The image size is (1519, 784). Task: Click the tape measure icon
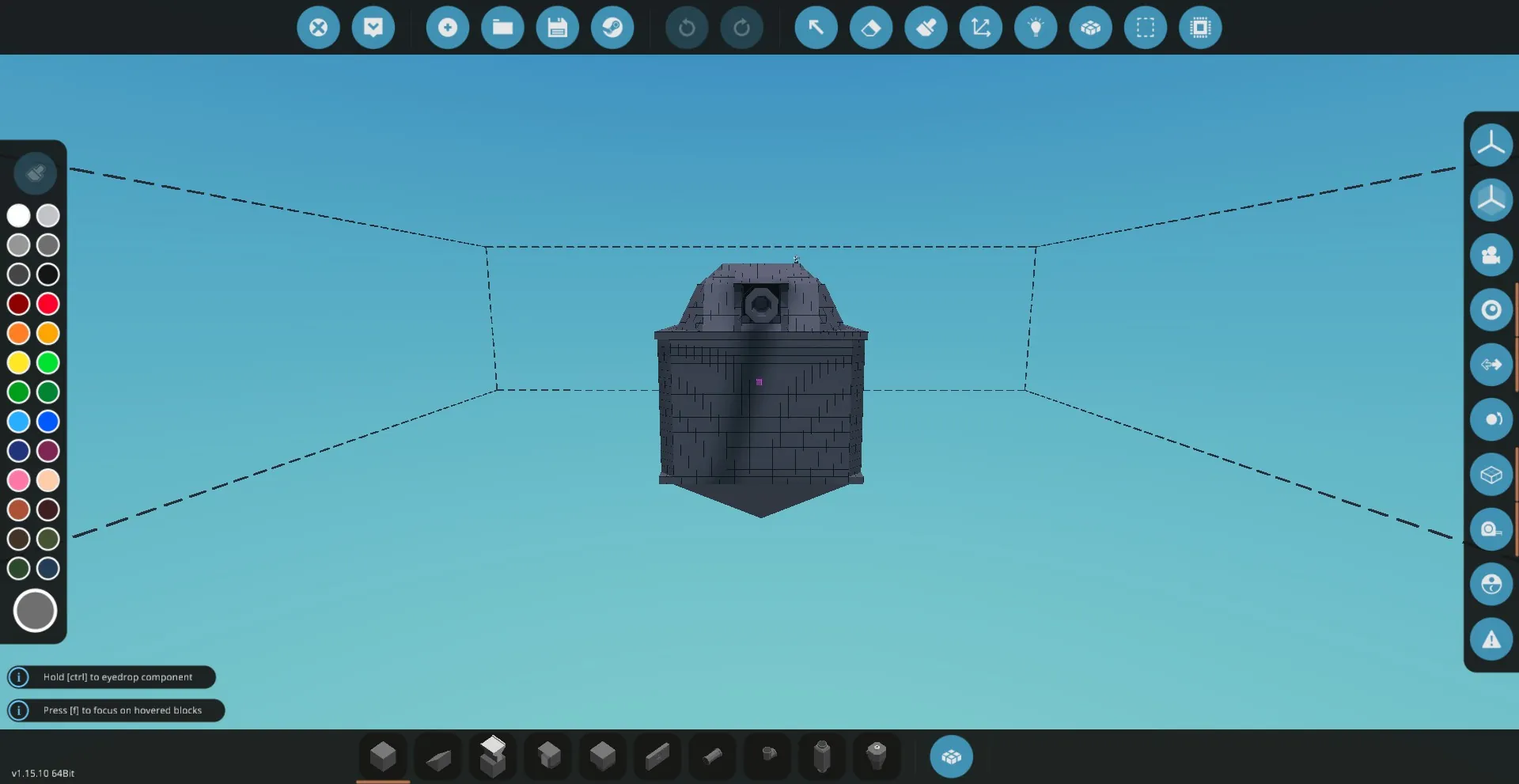coord(1491,529)
